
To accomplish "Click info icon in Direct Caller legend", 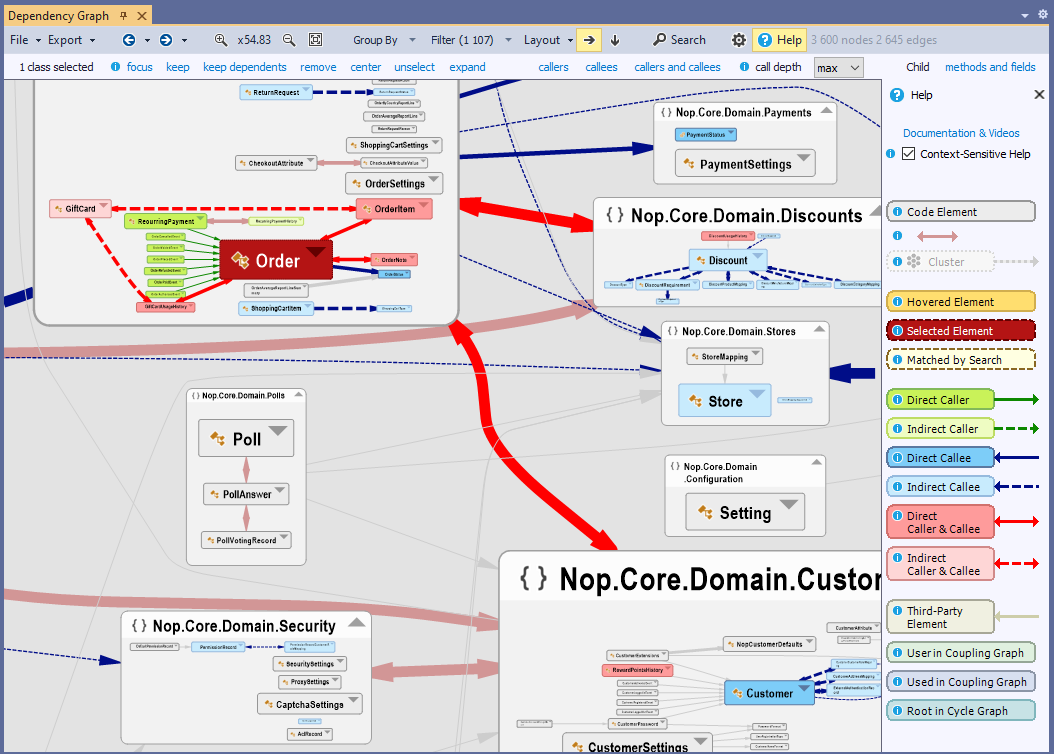I will tap(897, 400).
